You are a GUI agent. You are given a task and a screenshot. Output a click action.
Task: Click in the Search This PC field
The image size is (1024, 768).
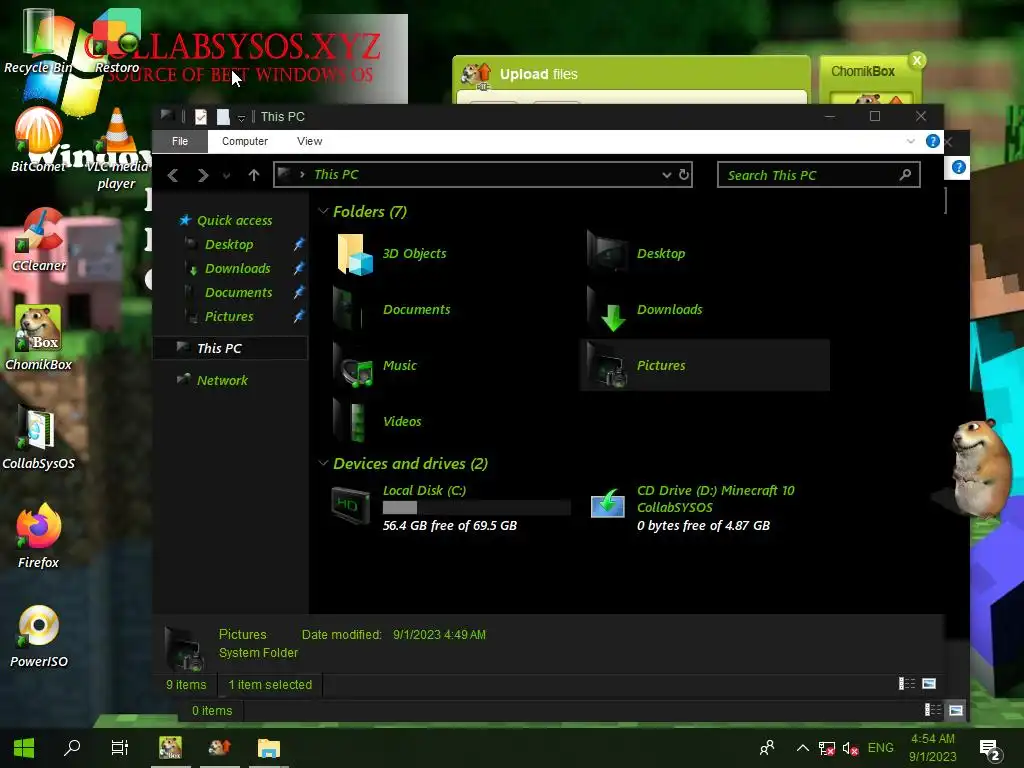pos(819,174)
